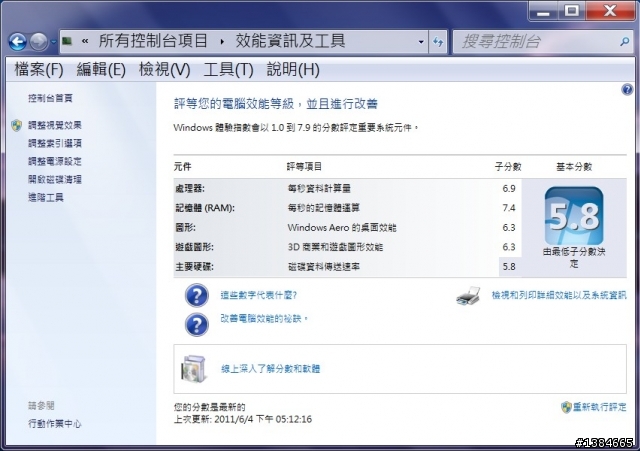Click 每秒的記憶體運算 description text
The image size is (640, 451).
[324, 208]
